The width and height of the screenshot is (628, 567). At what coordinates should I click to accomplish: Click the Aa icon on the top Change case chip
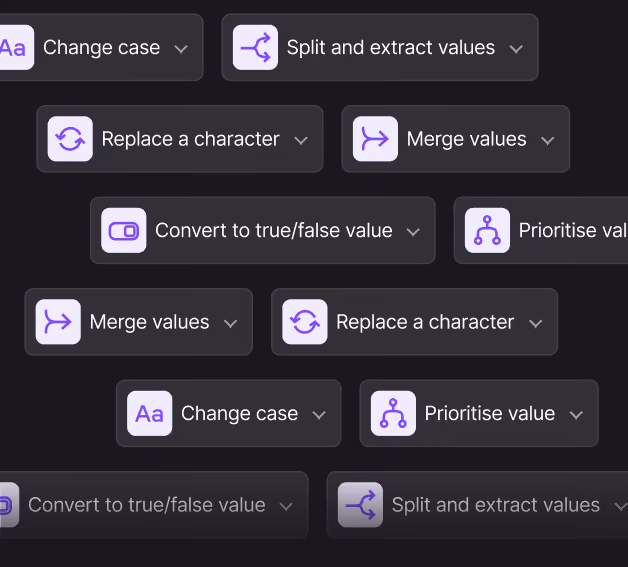point(15,48)
